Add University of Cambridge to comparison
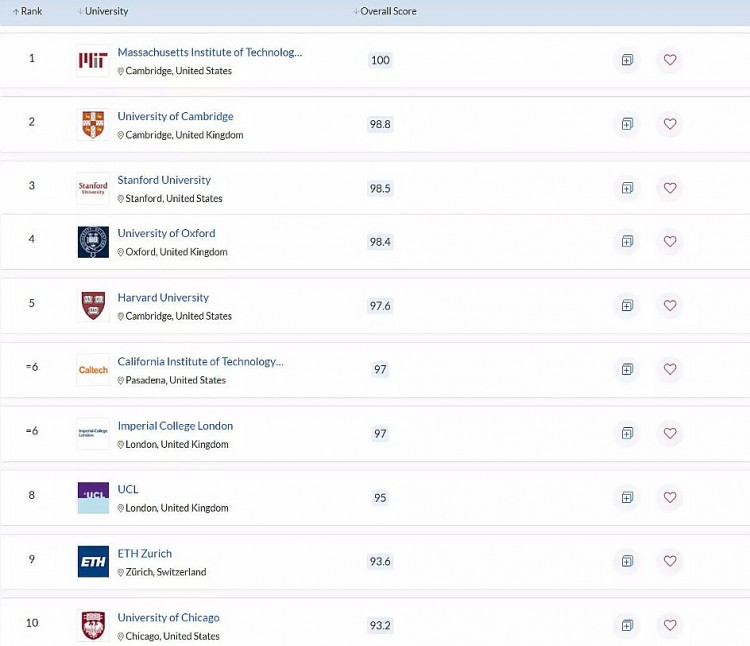This screenshot has width=750, height=646. click(x=627, y=124)
